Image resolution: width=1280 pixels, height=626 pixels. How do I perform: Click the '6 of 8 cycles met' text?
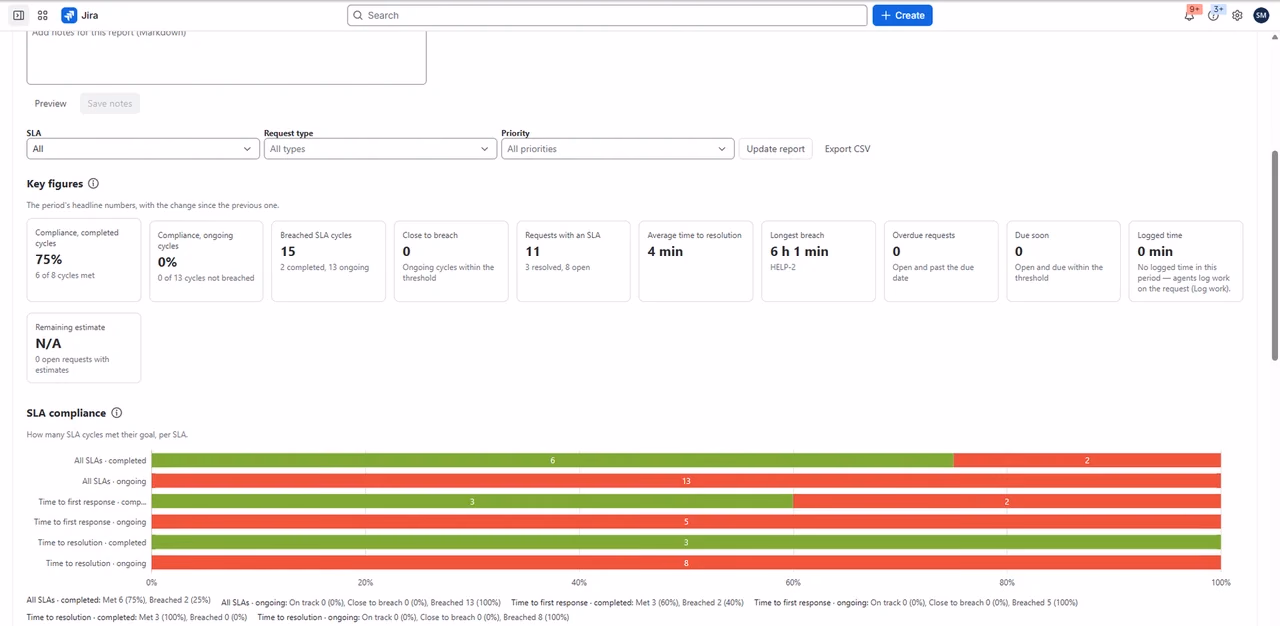[x=65, y=275]
